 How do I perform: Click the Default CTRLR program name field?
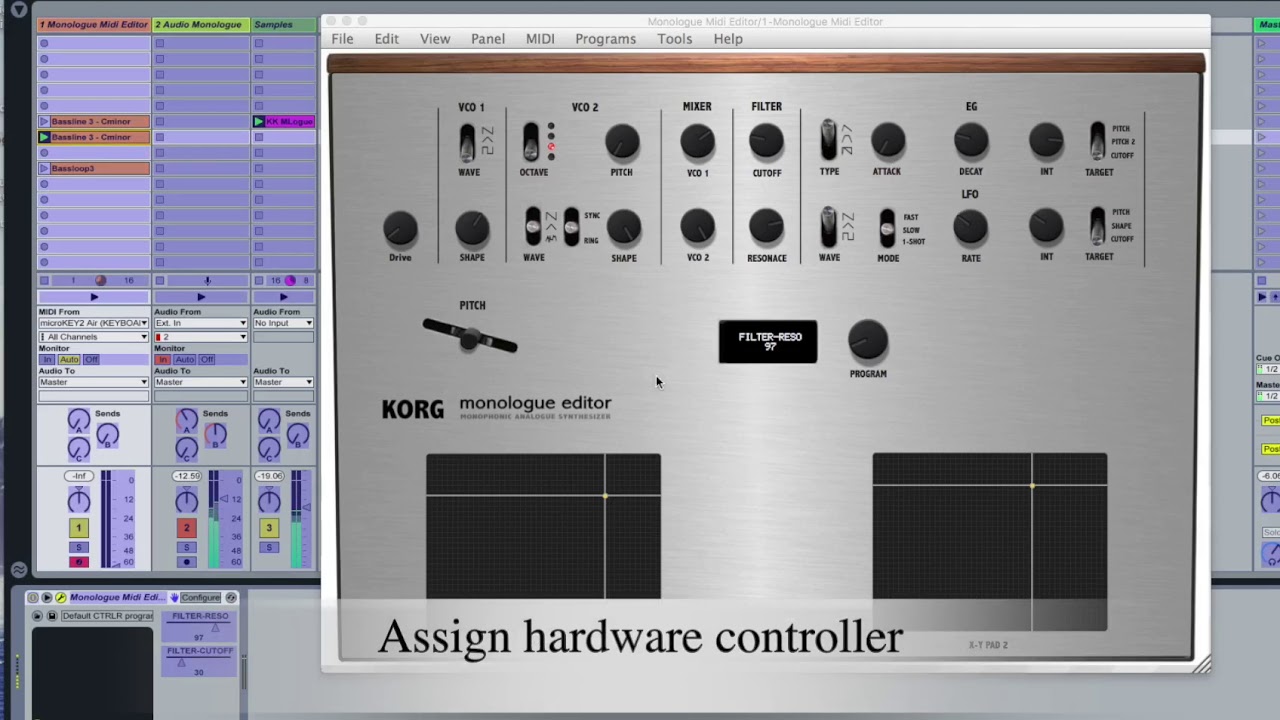point(107,616)
